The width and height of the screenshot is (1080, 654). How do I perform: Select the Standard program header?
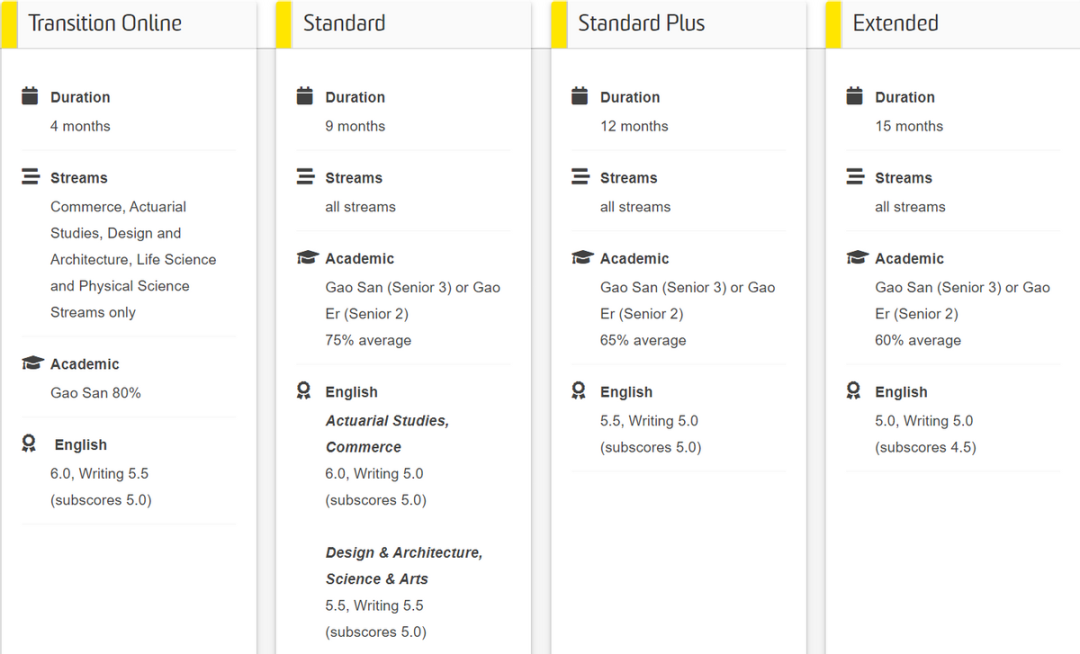pyautogui.click(x=404, y=24)
